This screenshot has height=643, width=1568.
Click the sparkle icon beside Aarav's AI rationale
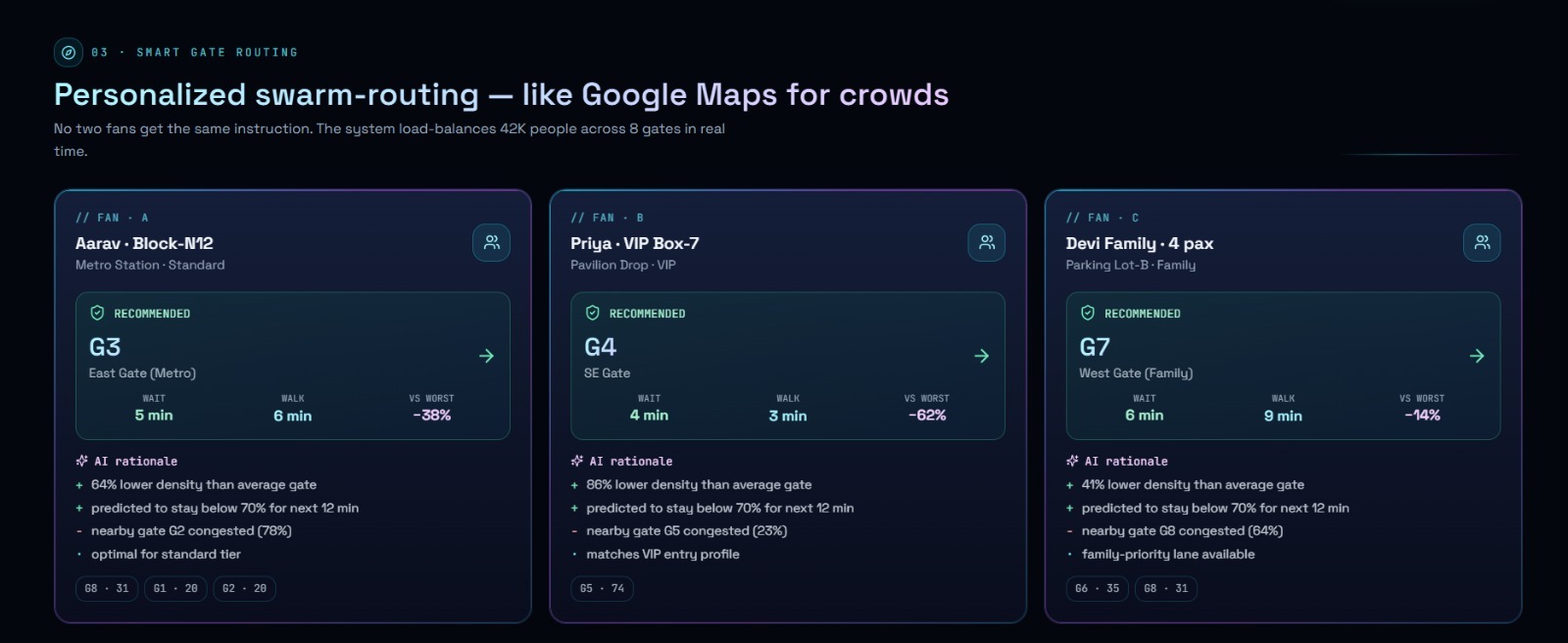pyautogui.click(x=82, y=461)
